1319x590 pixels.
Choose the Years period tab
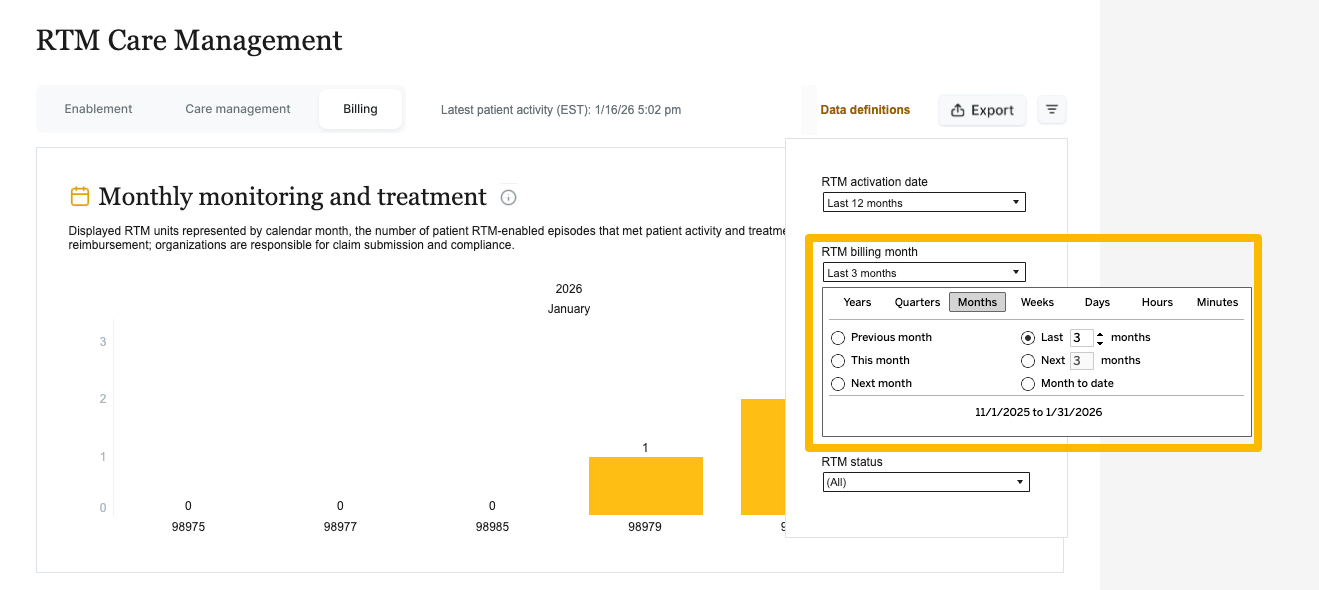857,302
